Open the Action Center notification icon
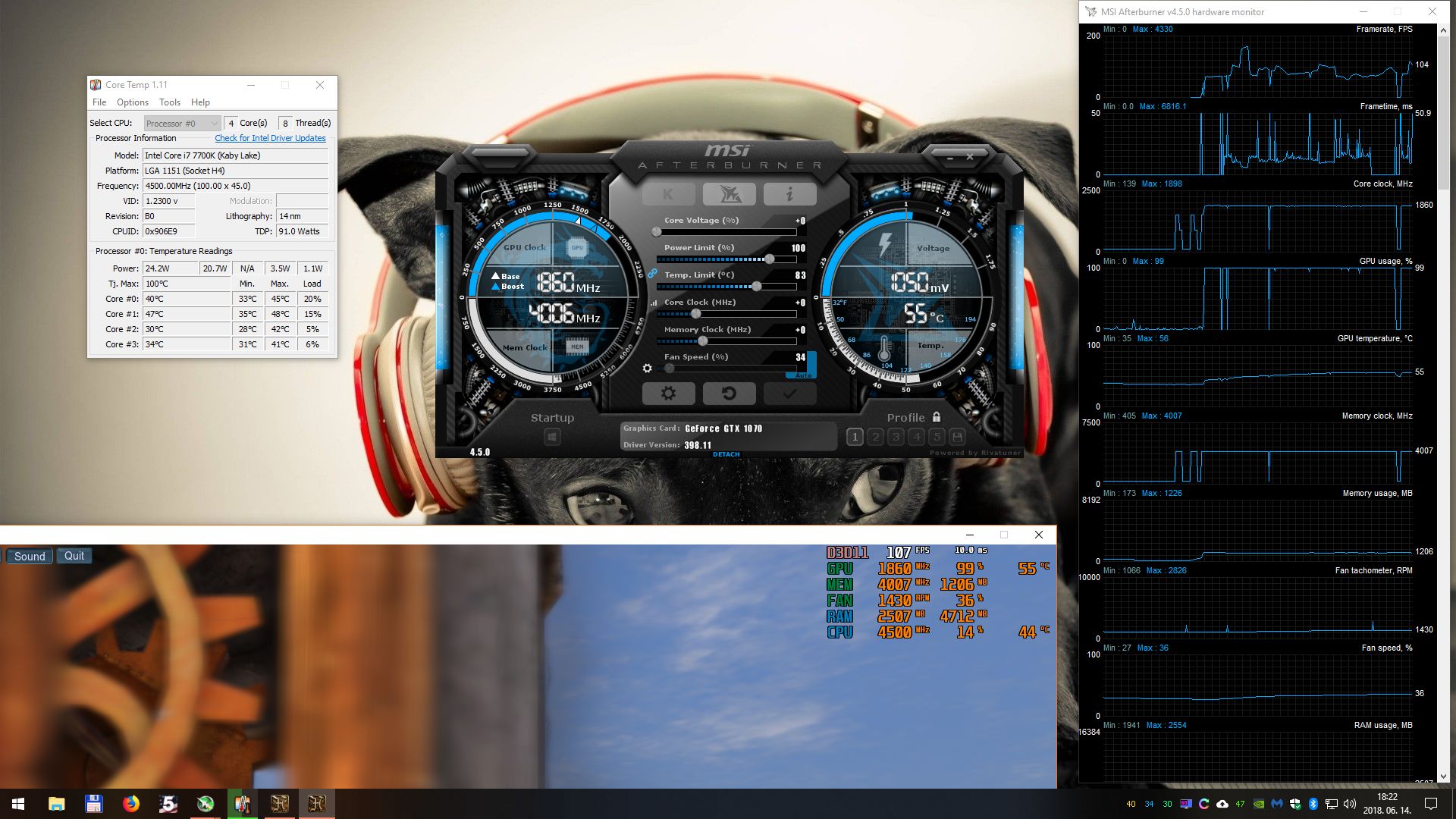Viewport: 1456px width, 819px height. tap(1431, 804)
